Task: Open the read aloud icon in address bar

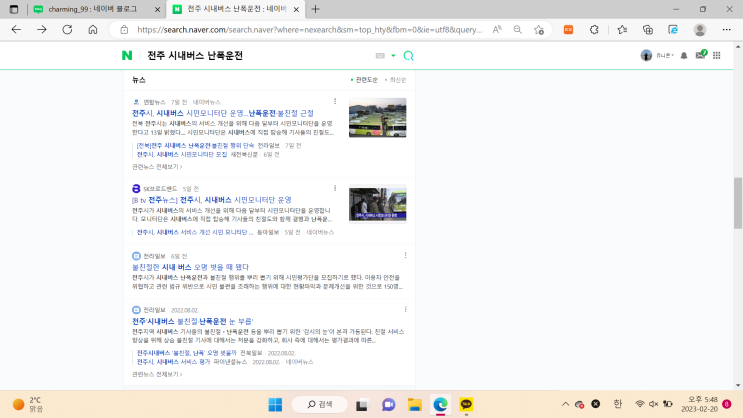Action: [x=497, y=30]
